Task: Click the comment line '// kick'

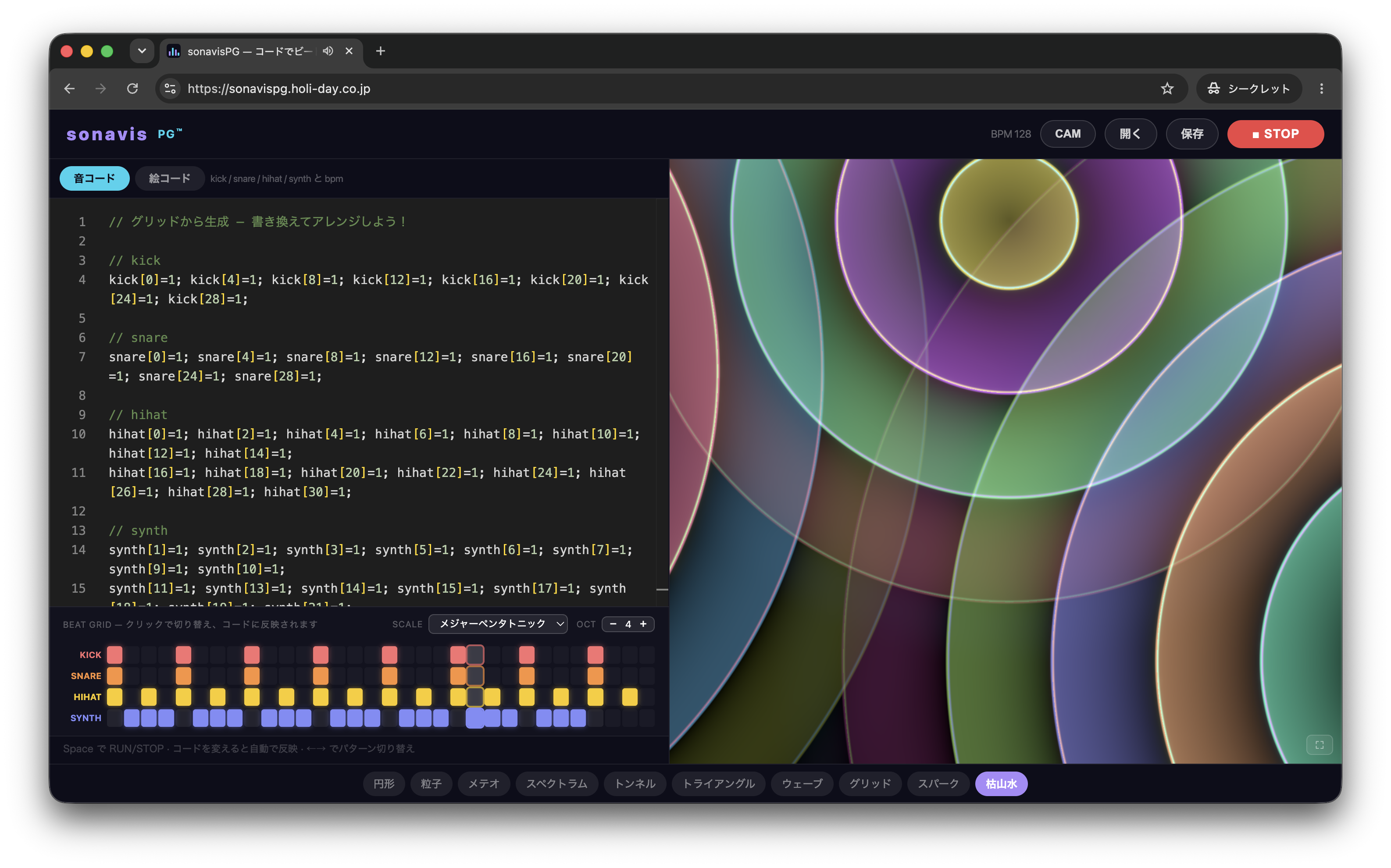Action: [x=135, y=261]
